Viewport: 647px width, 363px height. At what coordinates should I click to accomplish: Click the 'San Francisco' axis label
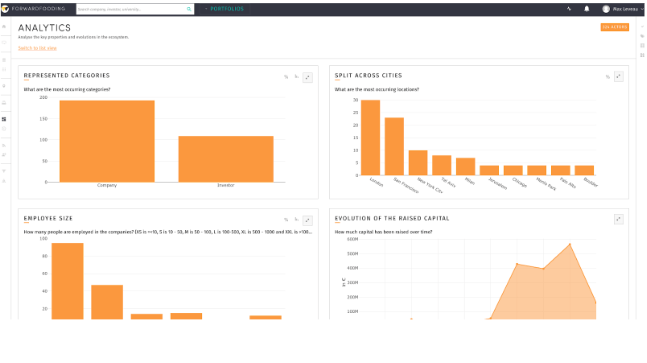[406, 185]
